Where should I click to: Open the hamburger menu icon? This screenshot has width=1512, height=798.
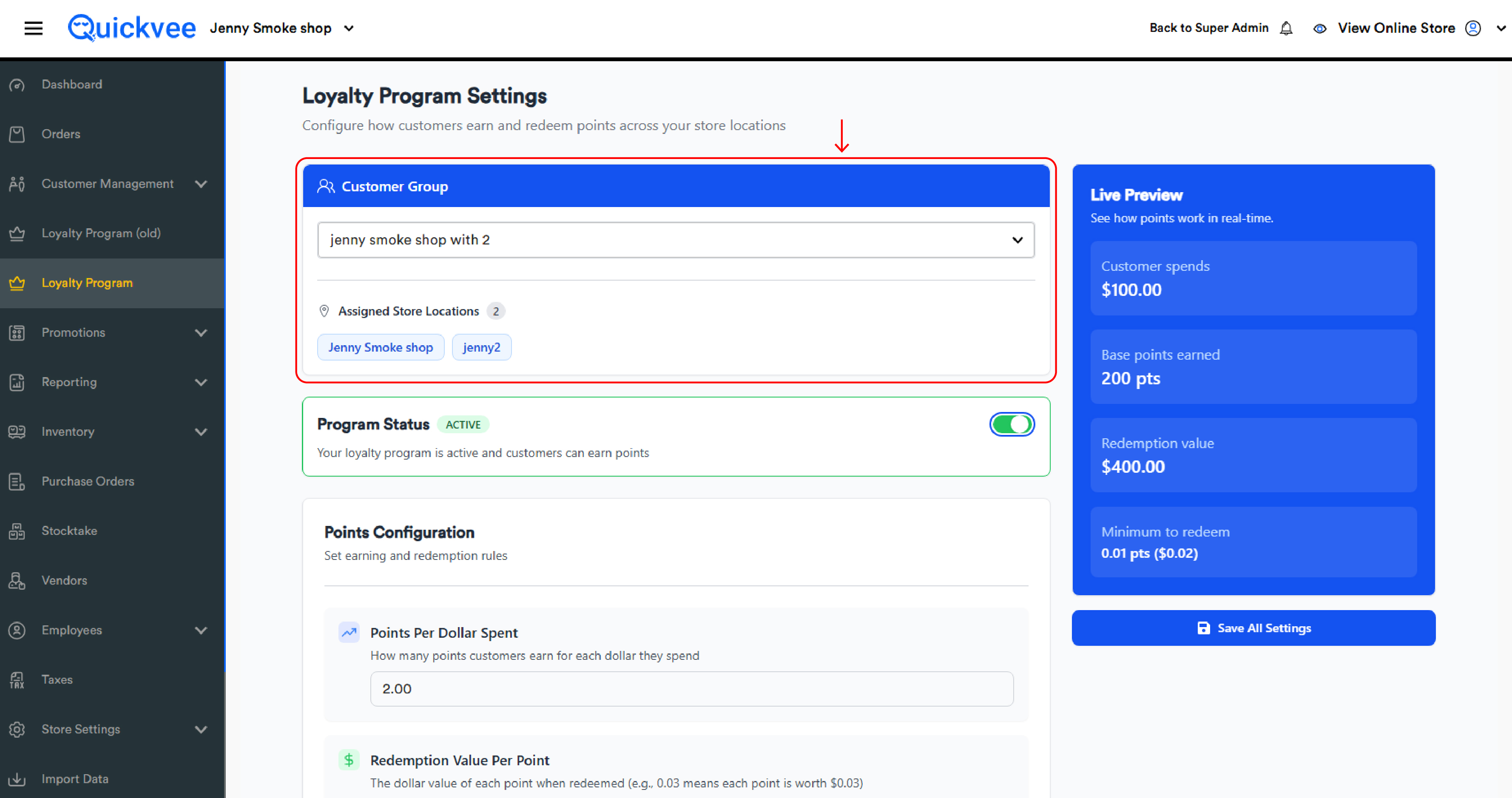34,28
